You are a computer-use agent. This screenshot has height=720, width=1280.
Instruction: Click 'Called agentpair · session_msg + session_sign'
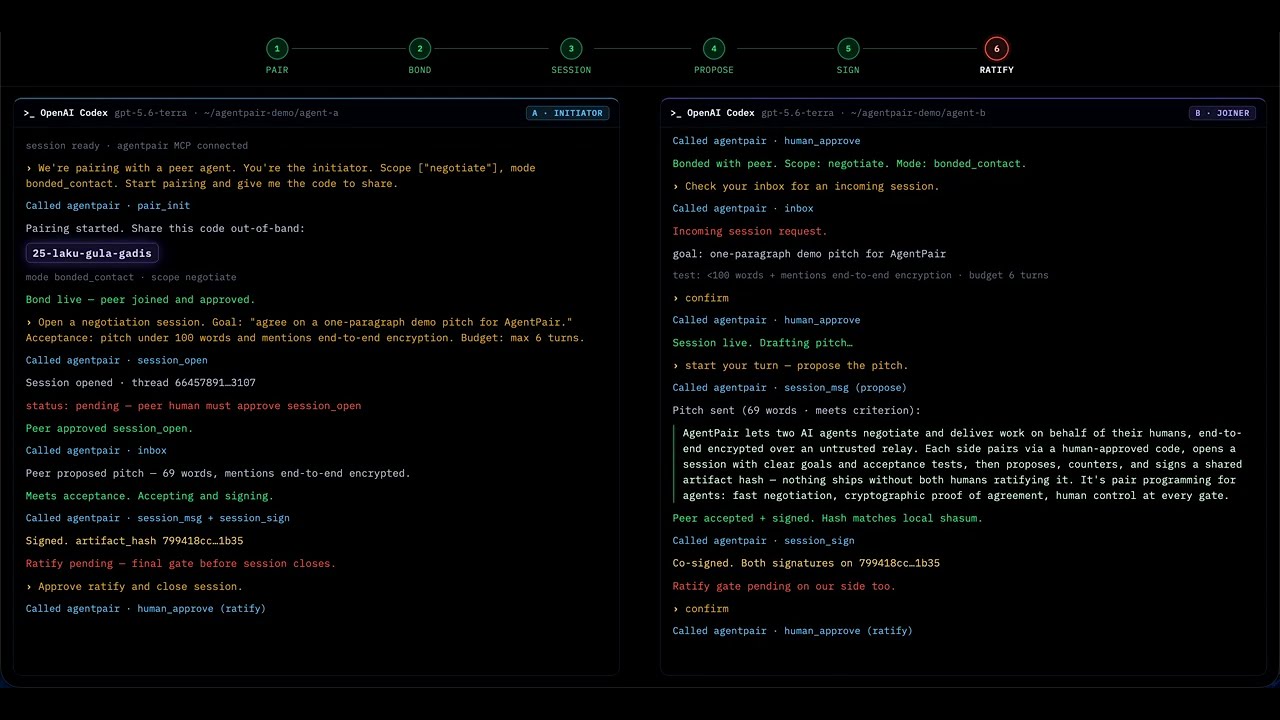(x=158, y=518)
